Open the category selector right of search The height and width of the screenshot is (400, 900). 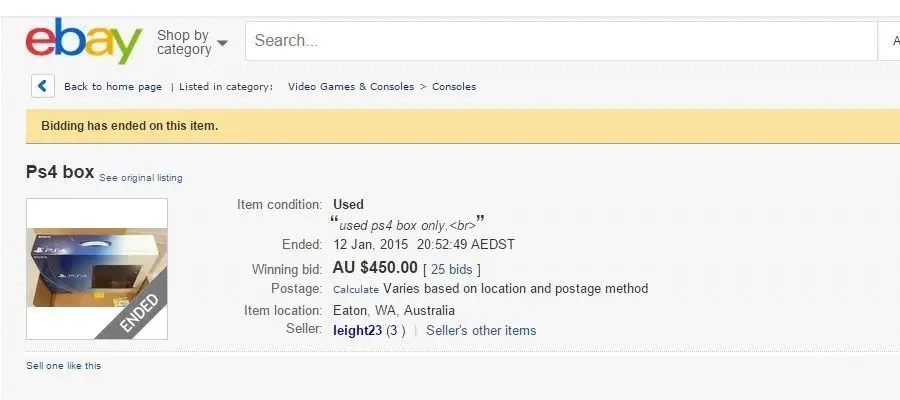click(x=892, y=41)
